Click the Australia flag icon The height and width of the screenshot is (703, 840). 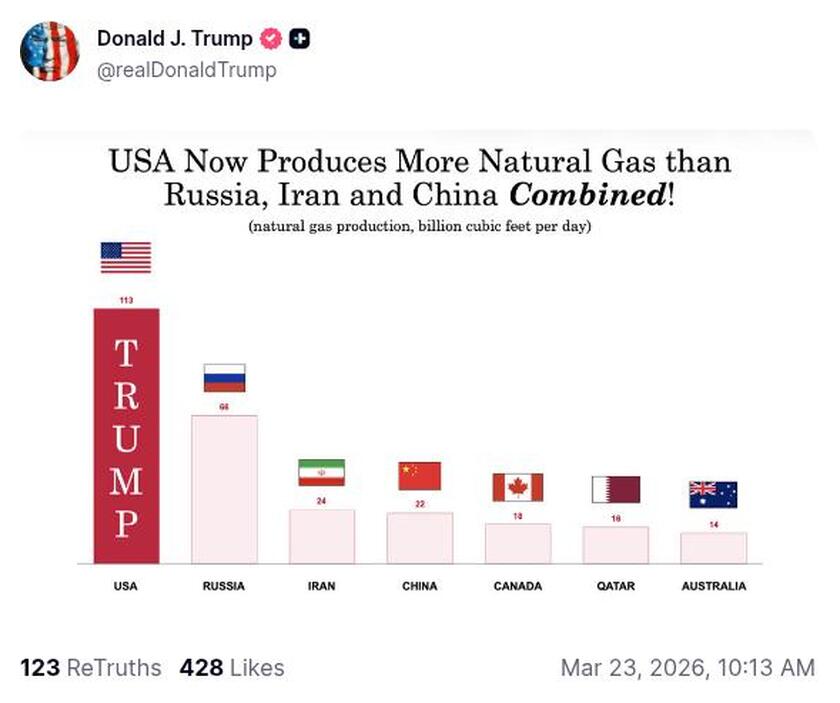tap(714, 493)
